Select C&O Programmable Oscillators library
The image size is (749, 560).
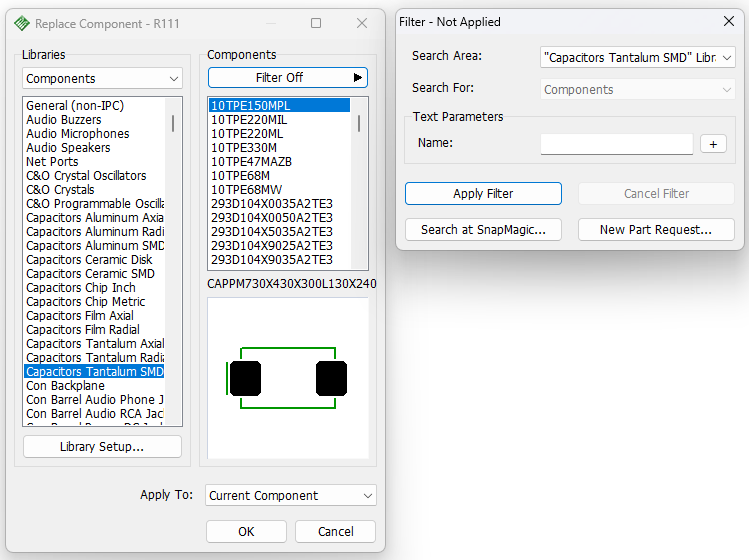[95, 204]
